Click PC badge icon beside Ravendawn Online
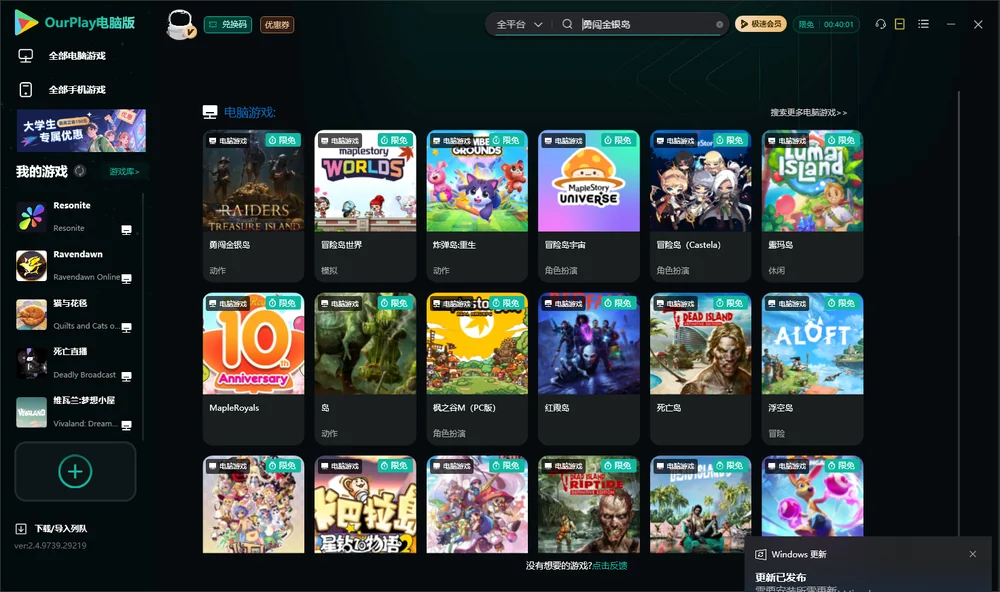The image size is (1000, 592). [126, 278]
